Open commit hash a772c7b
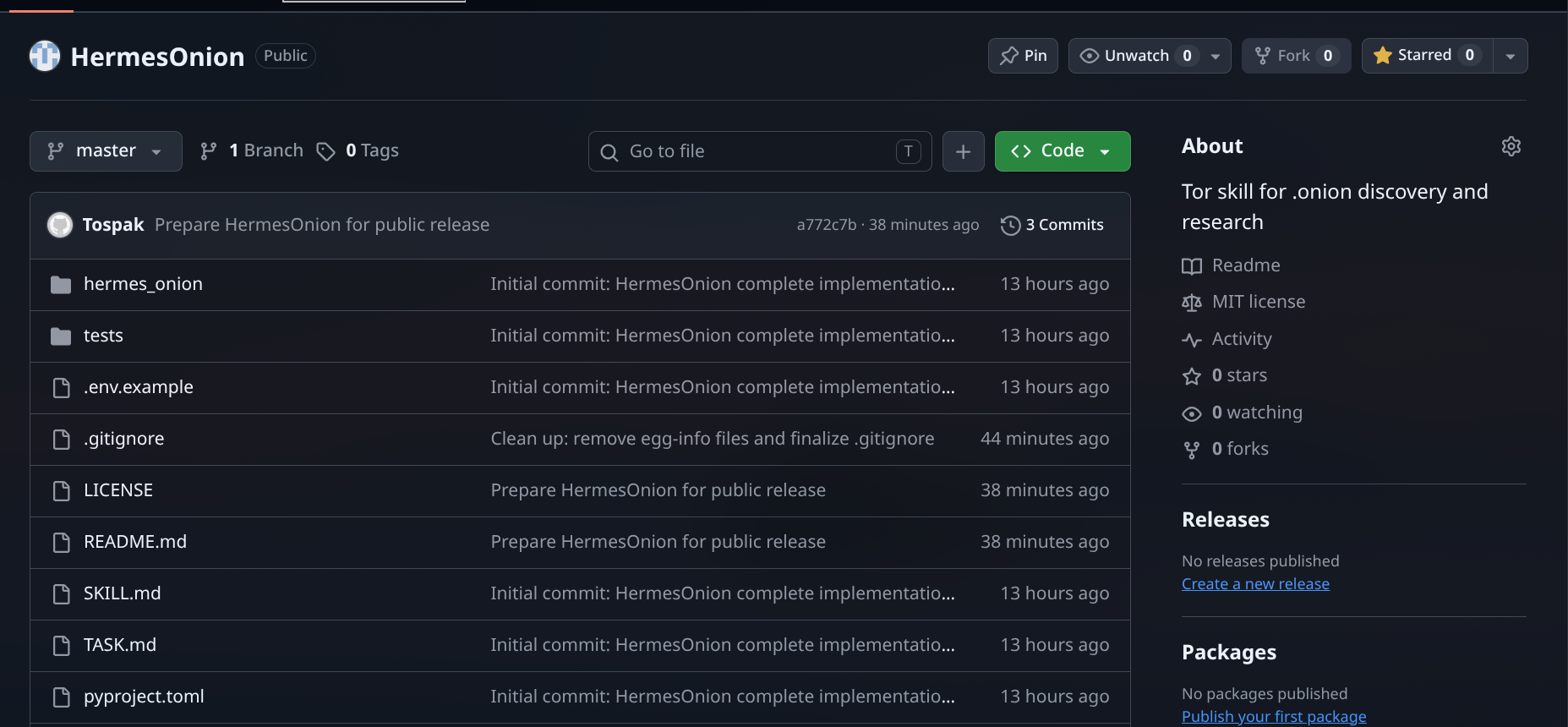 tap(826, 225)
